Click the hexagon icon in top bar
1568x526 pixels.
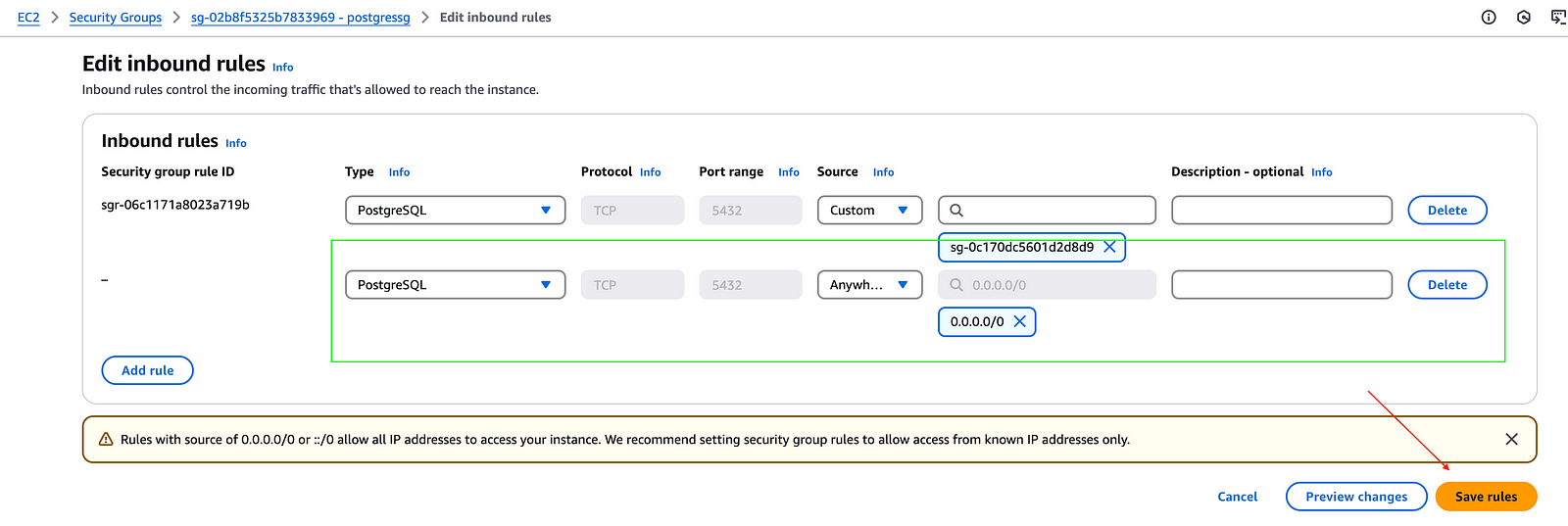tap(1524, 18)
